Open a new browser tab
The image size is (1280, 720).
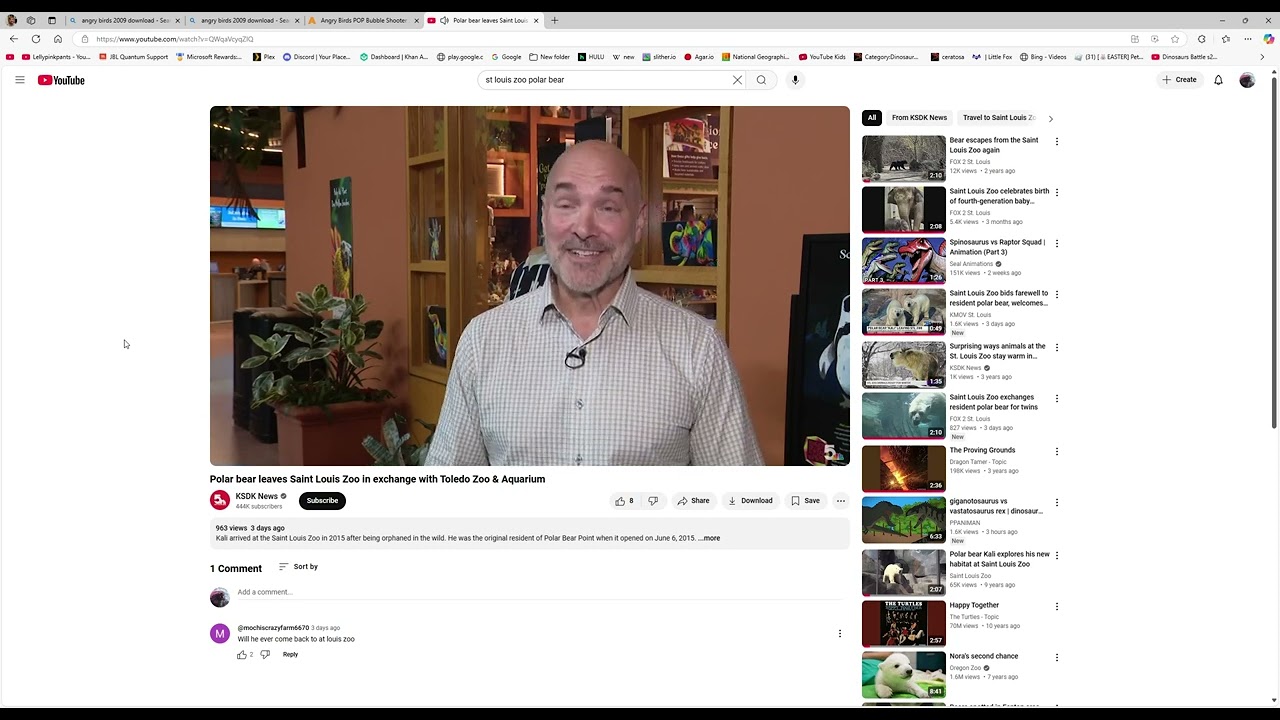554,20
